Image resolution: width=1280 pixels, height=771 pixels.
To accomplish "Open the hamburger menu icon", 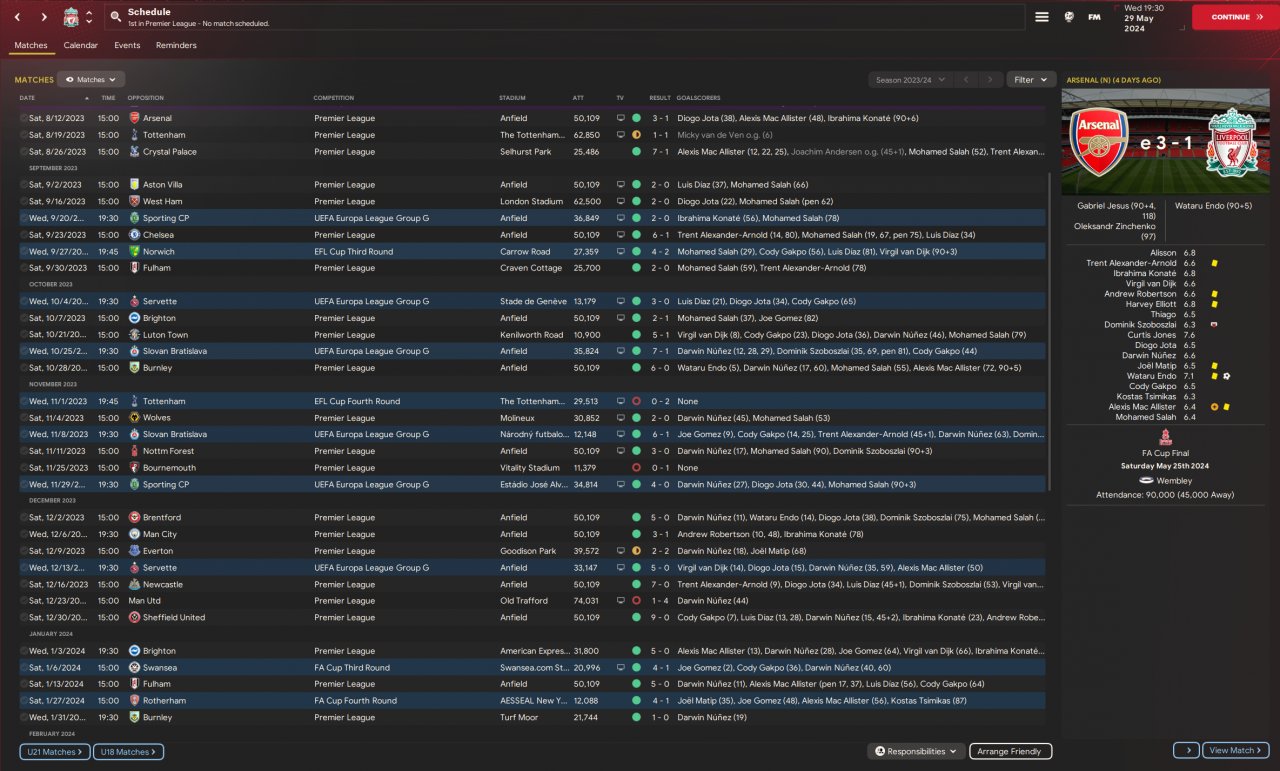I will 1042,17.
